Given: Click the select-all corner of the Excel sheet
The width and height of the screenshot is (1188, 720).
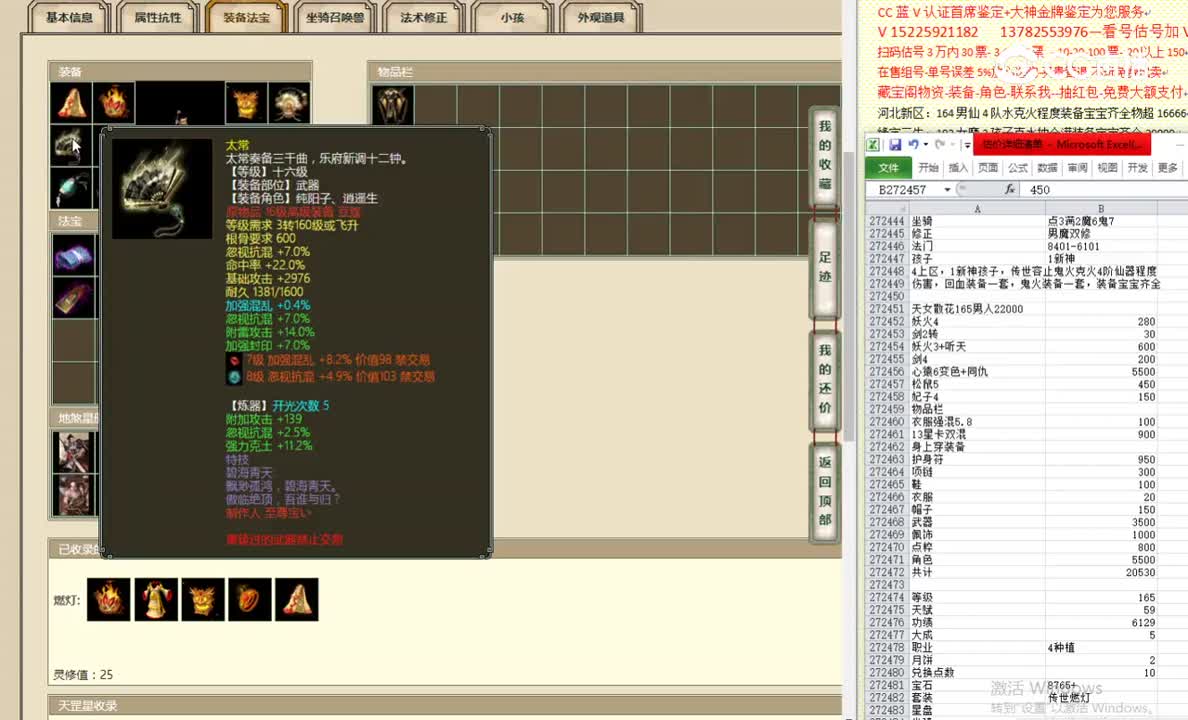Looking at the screenshot, I should click(886, 208).
